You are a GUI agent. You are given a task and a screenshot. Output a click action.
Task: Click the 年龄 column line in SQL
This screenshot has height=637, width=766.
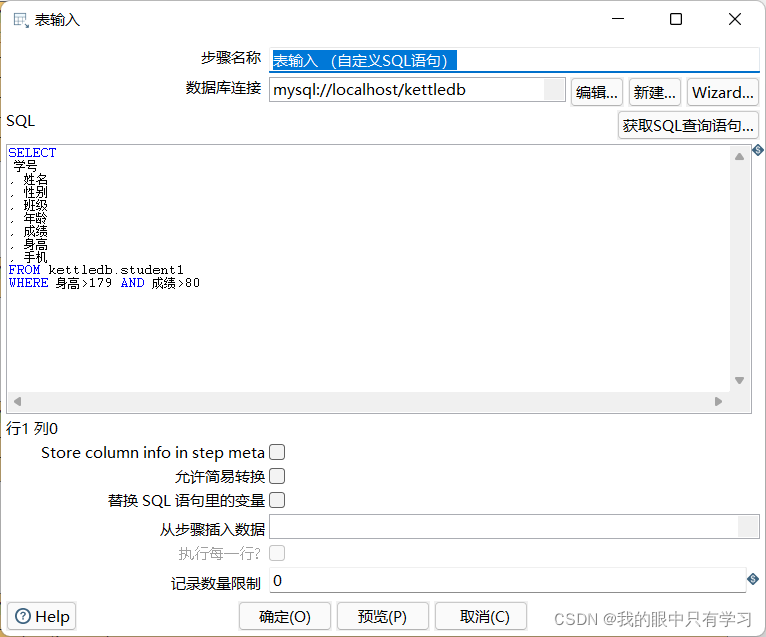(x=36, y=218)
